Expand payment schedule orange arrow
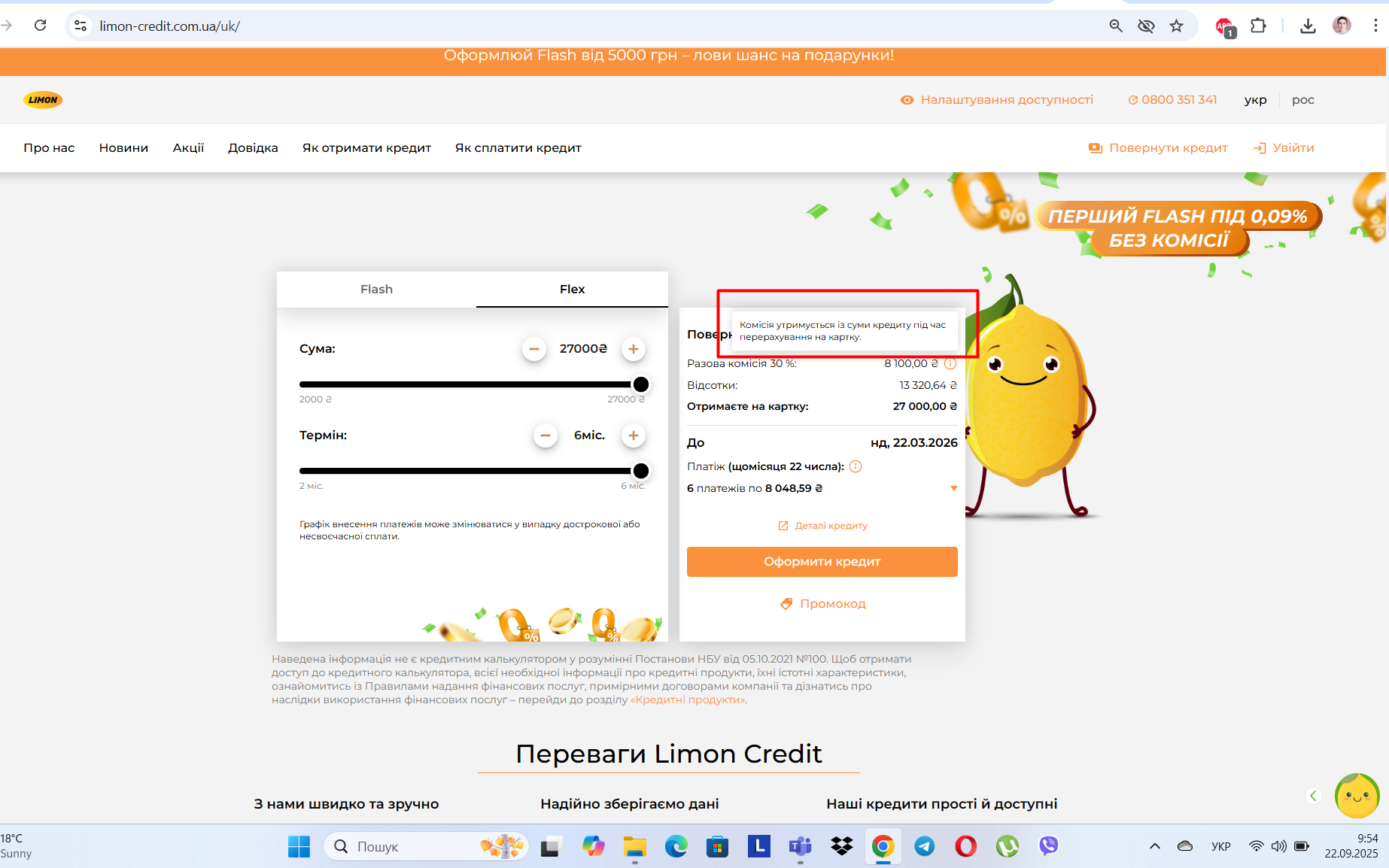Viewport: 1389px width, 868px height. pos(954,488)
